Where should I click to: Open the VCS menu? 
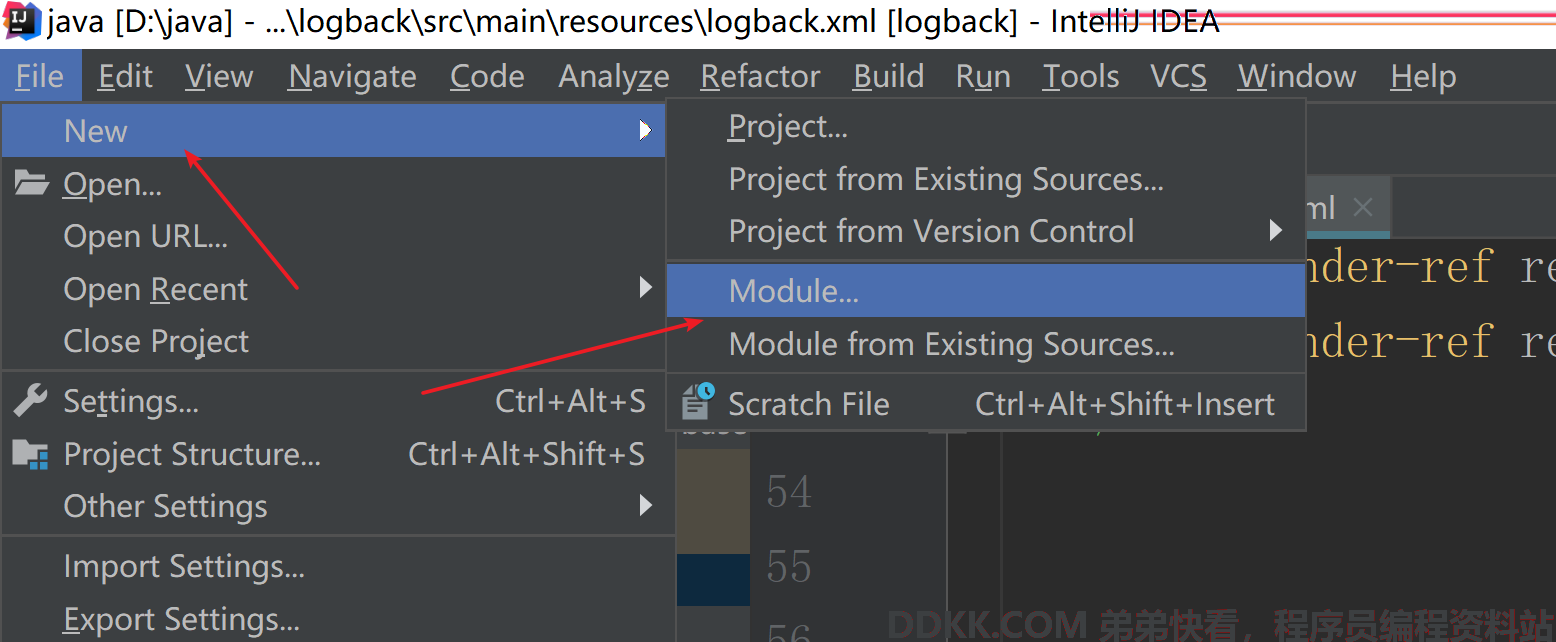[x=1178, y=76]
